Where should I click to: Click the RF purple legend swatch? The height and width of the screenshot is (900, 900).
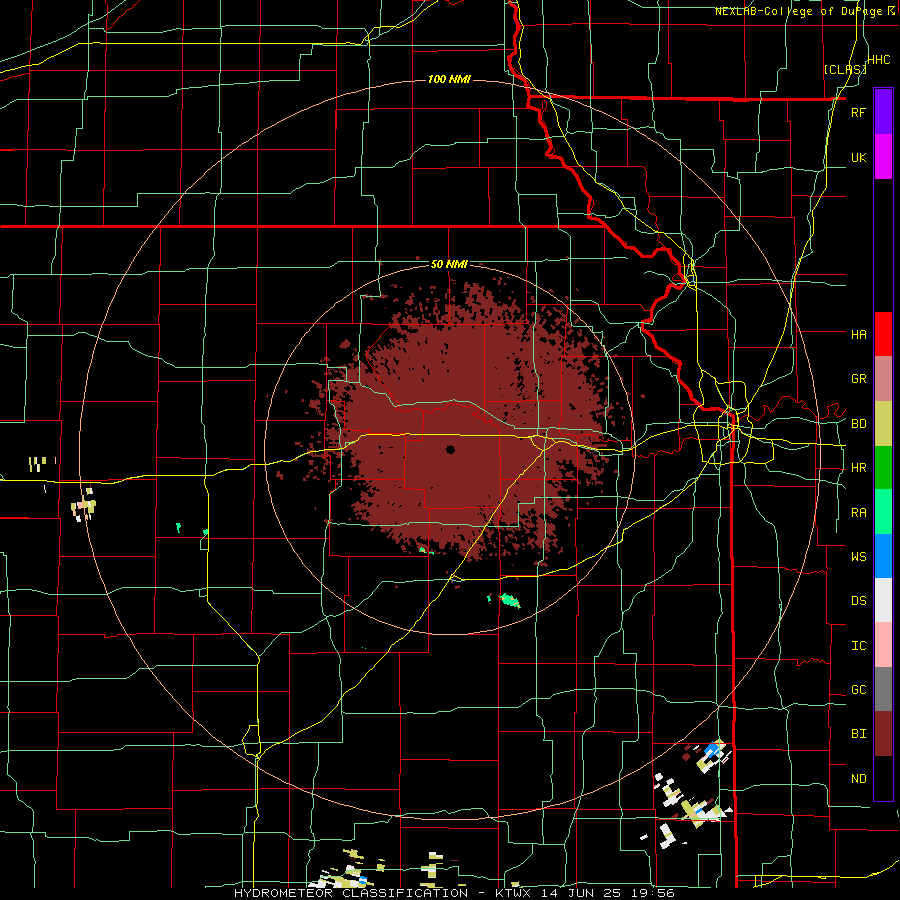click(883, 112)
